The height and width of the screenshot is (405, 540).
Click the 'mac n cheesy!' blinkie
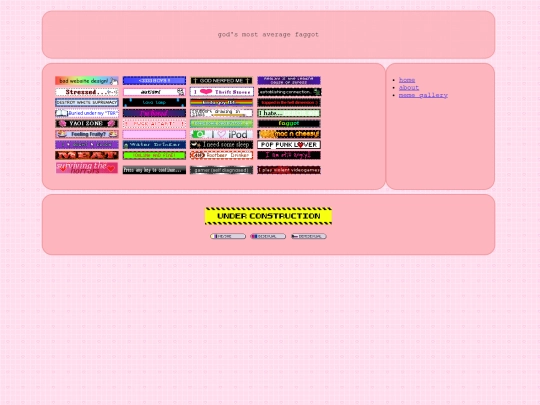point(289,134)
